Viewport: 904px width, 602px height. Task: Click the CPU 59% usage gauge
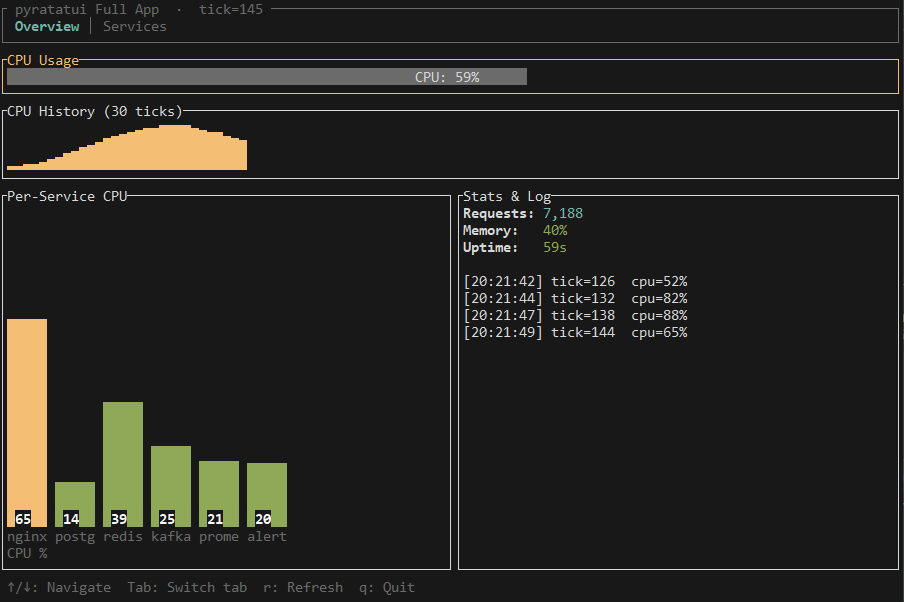266,77
